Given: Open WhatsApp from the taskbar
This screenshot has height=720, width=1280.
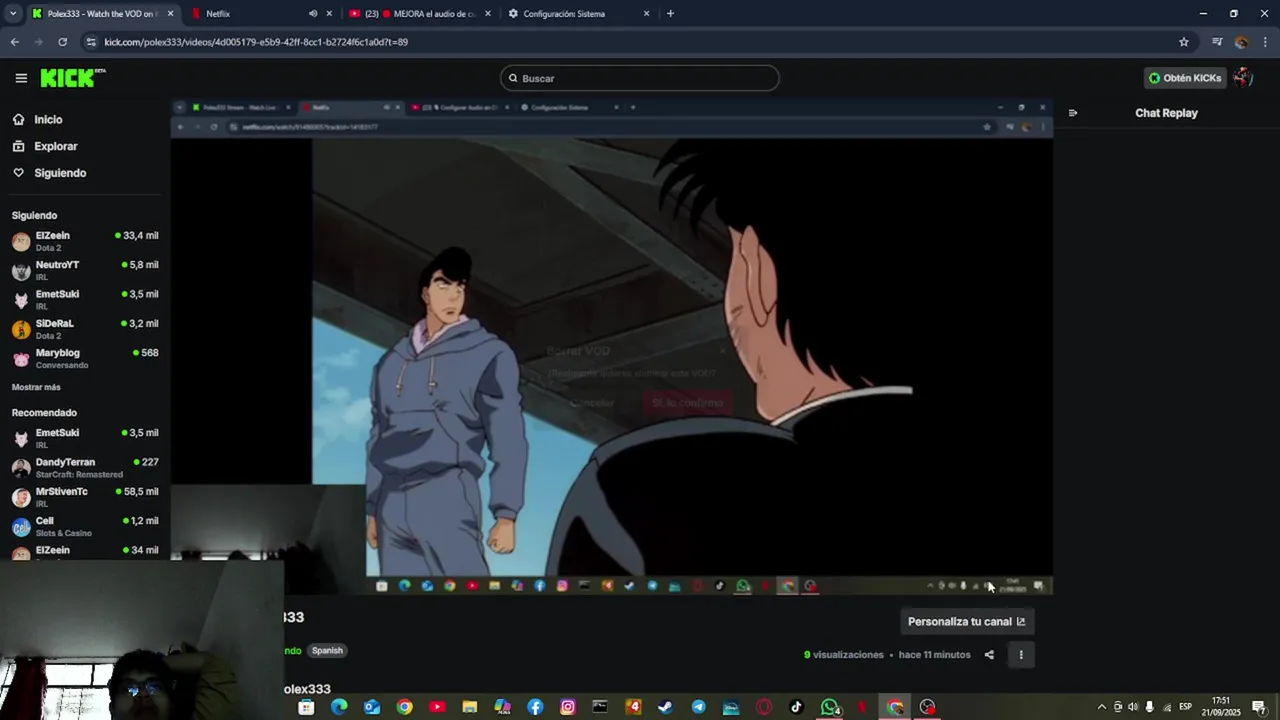Looking at the screenshot, I should (x=829, y=707).
